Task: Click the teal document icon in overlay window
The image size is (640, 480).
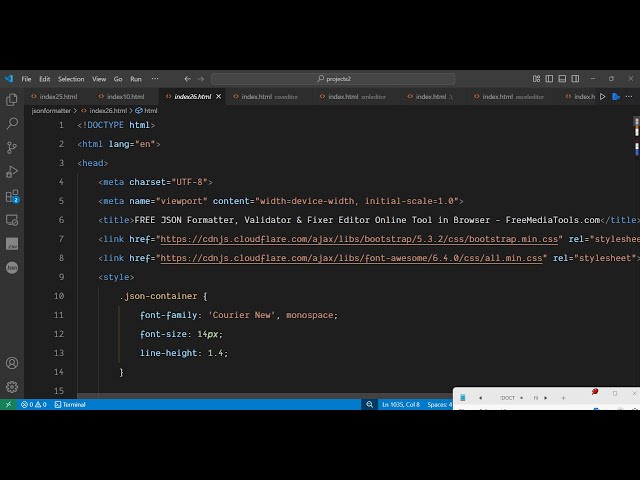Action: point(462,398)
